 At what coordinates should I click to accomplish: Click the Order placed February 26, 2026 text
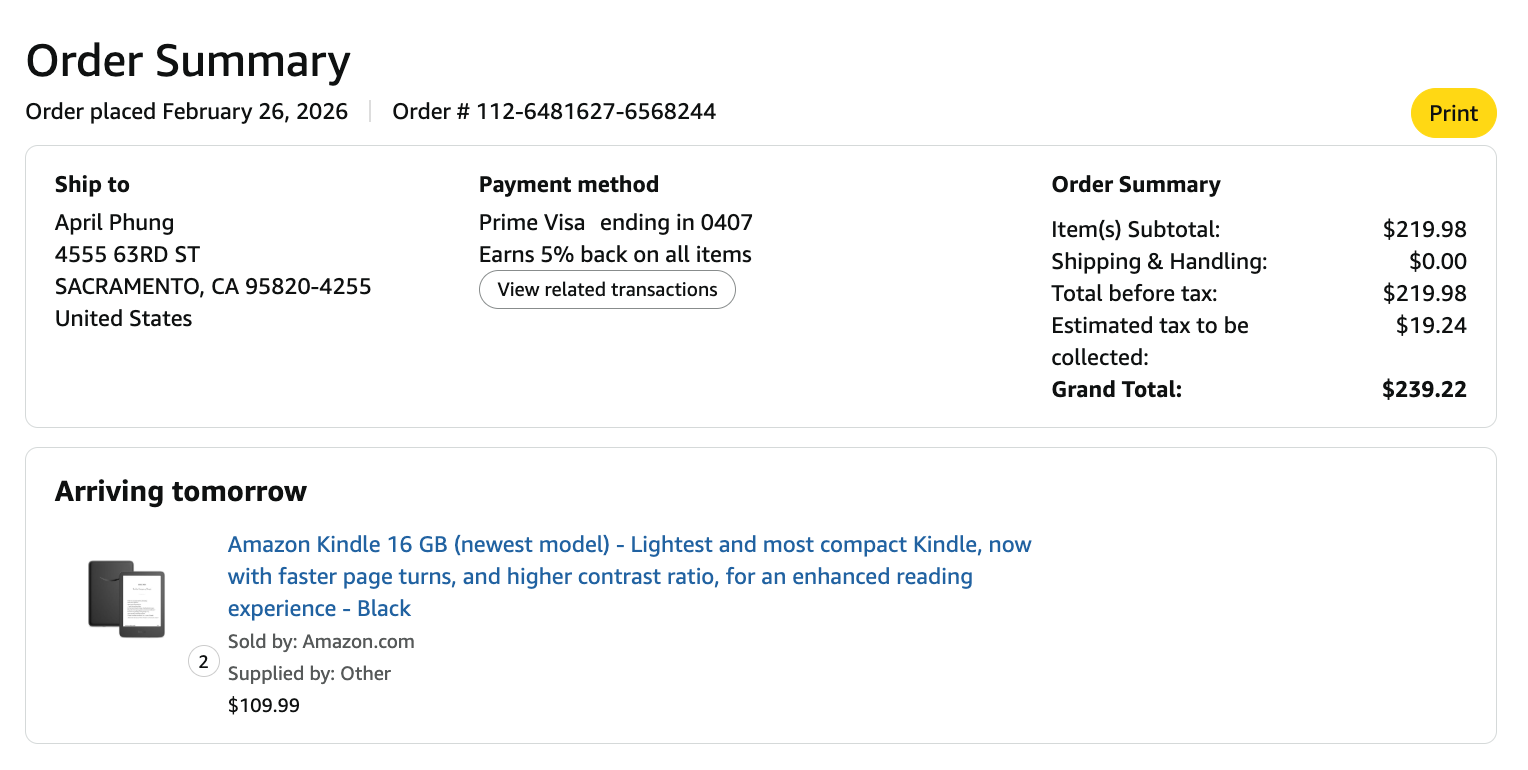point(187,111)
